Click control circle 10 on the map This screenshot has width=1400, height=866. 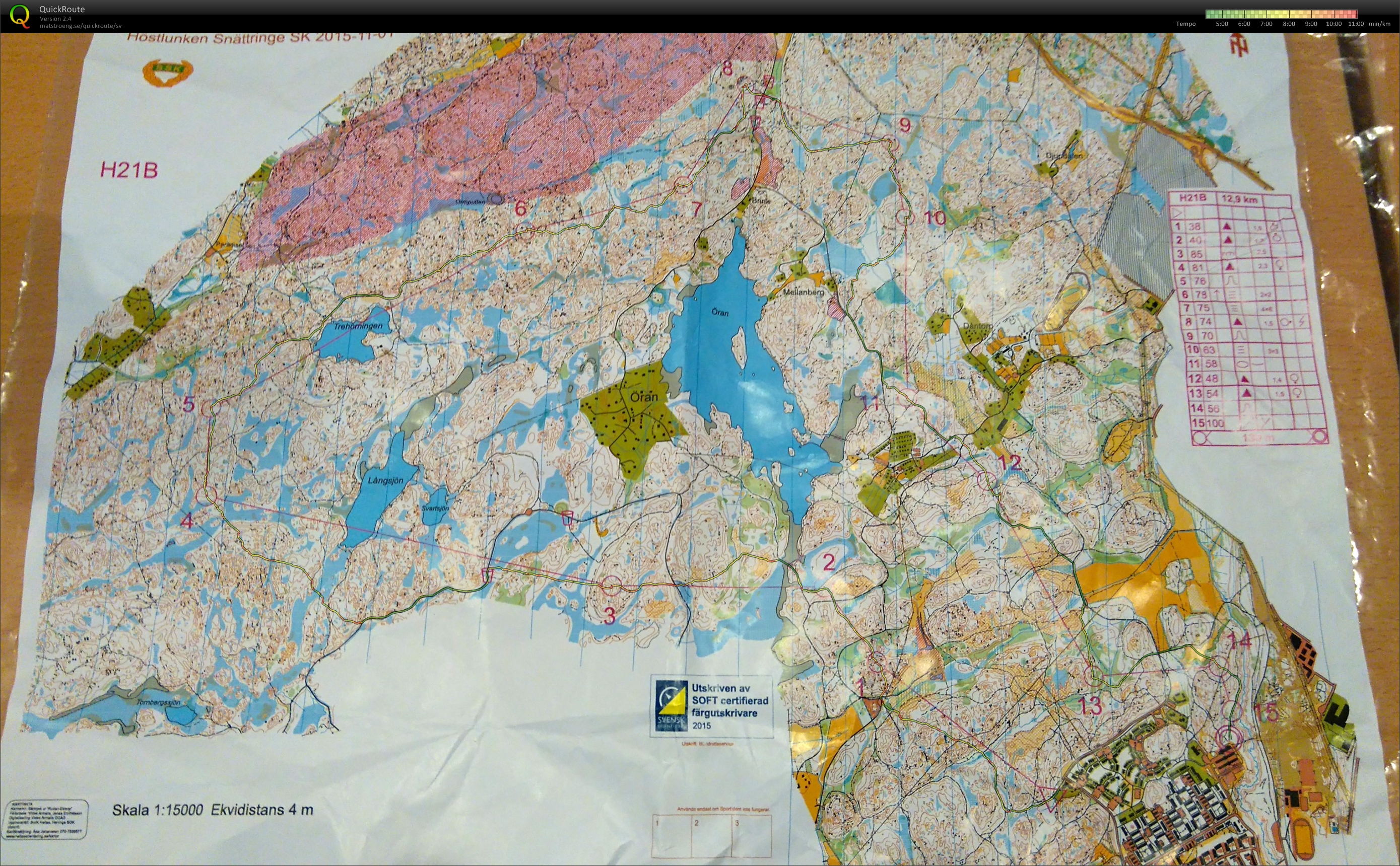[905, 217]
